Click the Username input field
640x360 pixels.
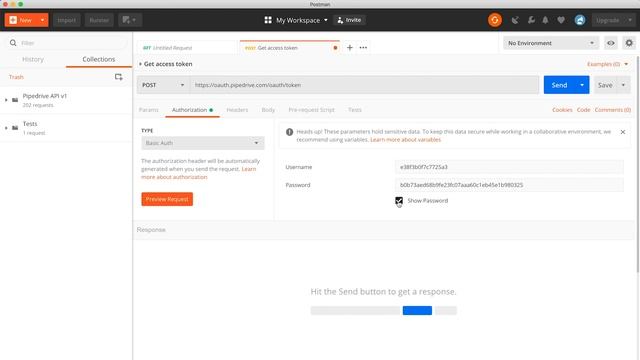(x=509, y=167)
